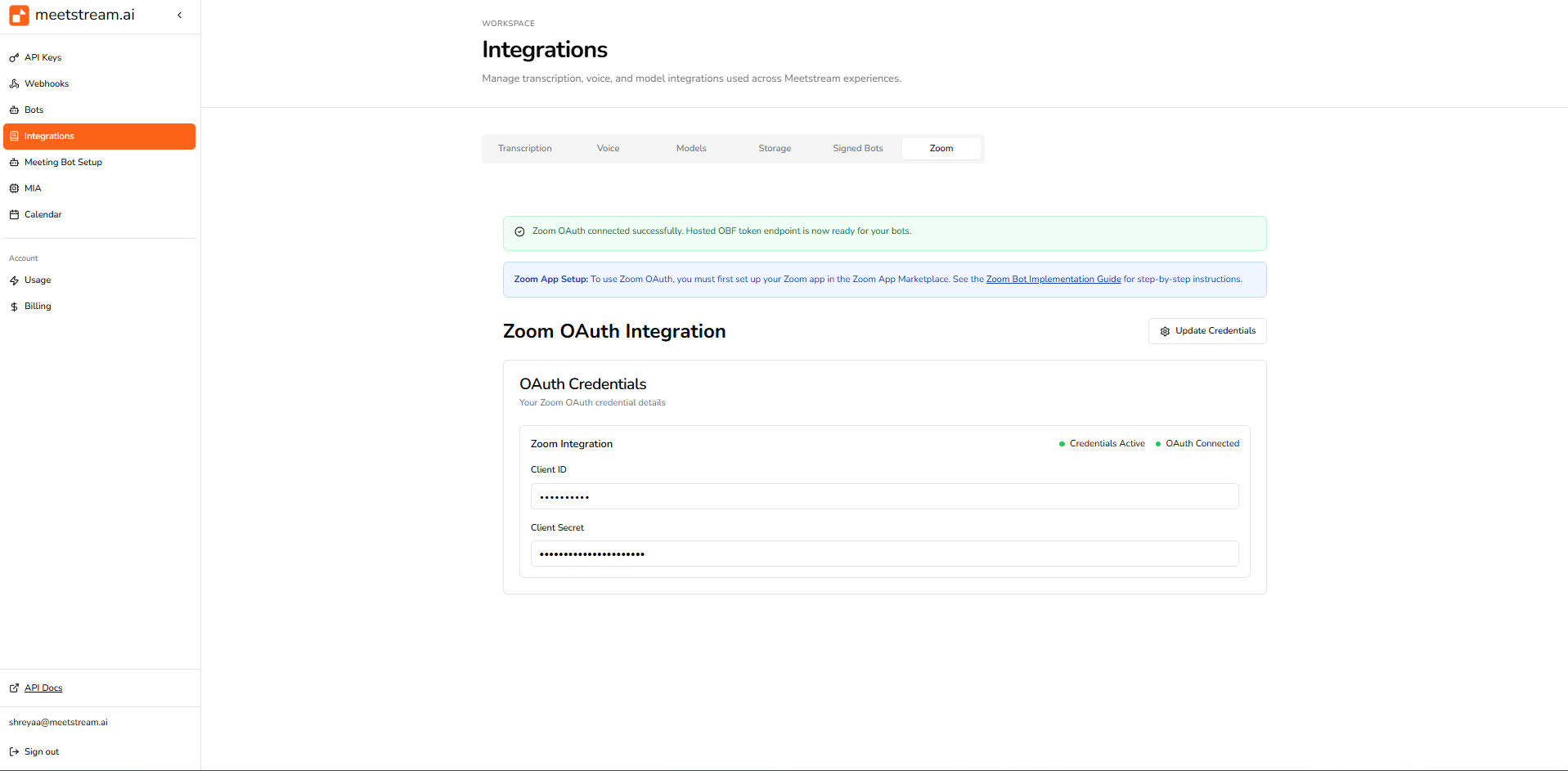This screenshot has width=1568, height=771.
Task: Open the Signed Bots tab
Action: (858, 149)
